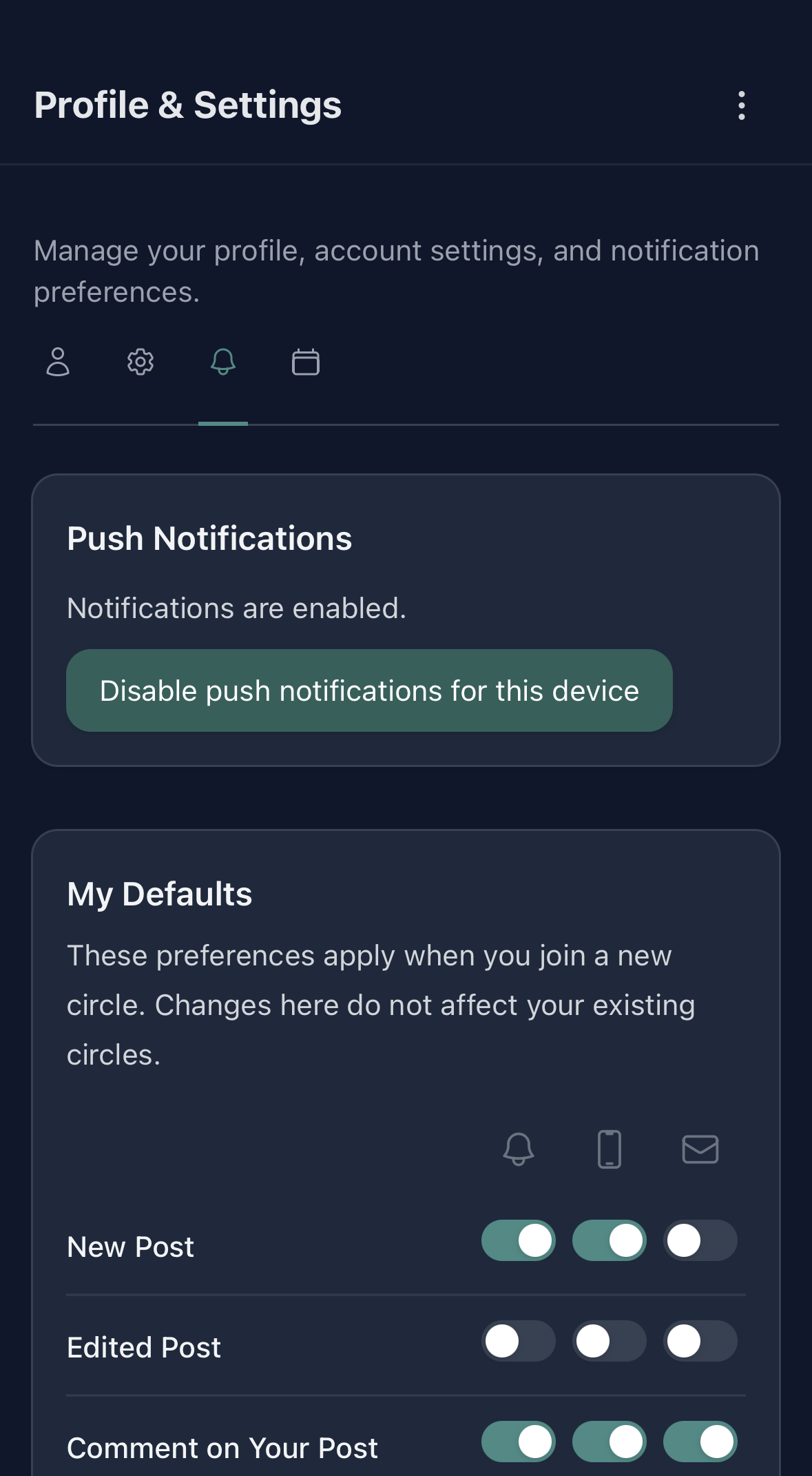
Task: Turn on SMS alerts for Edited Post
Action: pos(610,1341)
